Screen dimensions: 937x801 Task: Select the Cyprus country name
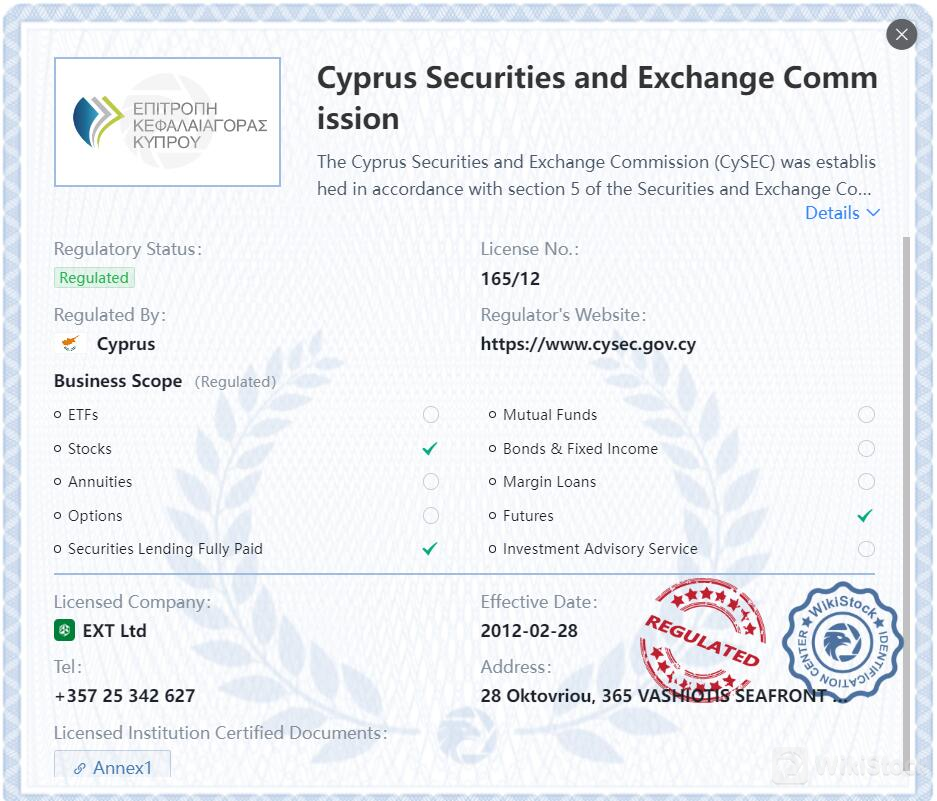pyautogui.click(x=125, y=344)
